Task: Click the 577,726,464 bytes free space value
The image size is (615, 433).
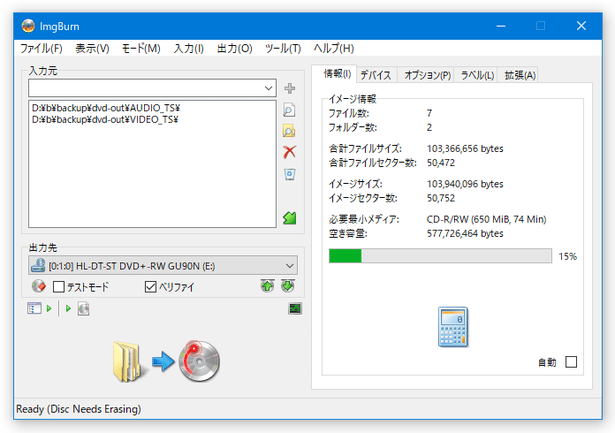Action: pyautogui.click(x=465, y=233)
